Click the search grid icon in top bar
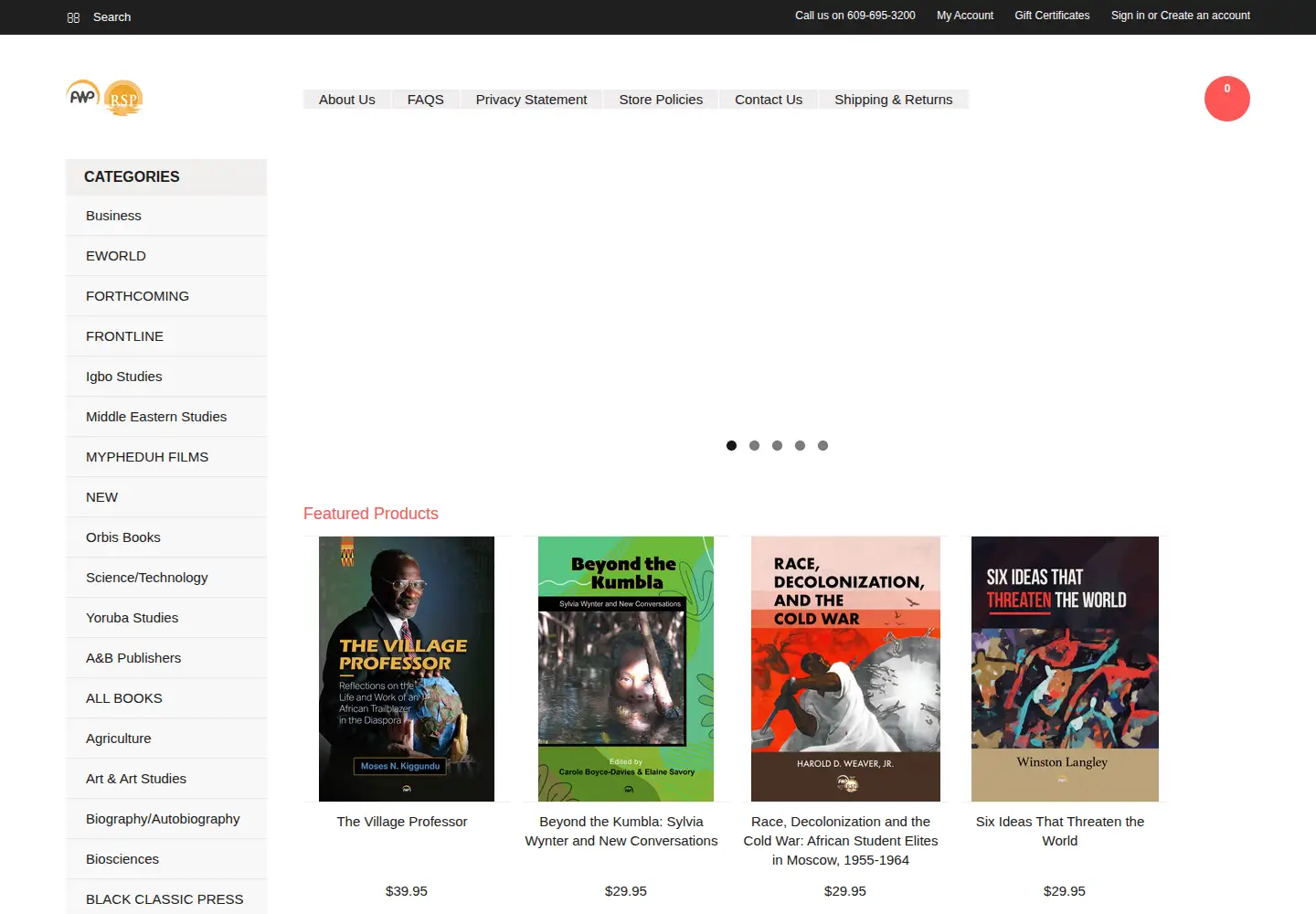This screenshot has width=1316, height=914. [73, 17]
